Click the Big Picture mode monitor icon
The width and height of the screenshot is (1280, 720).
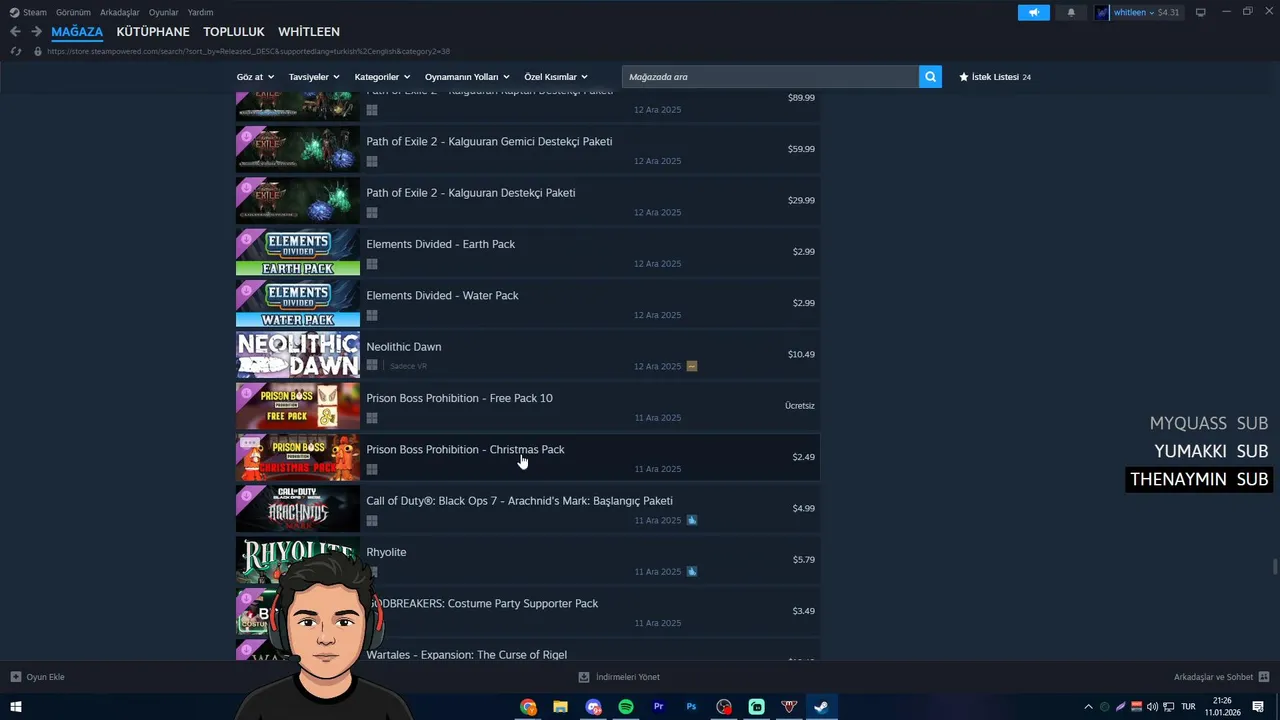[1201, 12]
